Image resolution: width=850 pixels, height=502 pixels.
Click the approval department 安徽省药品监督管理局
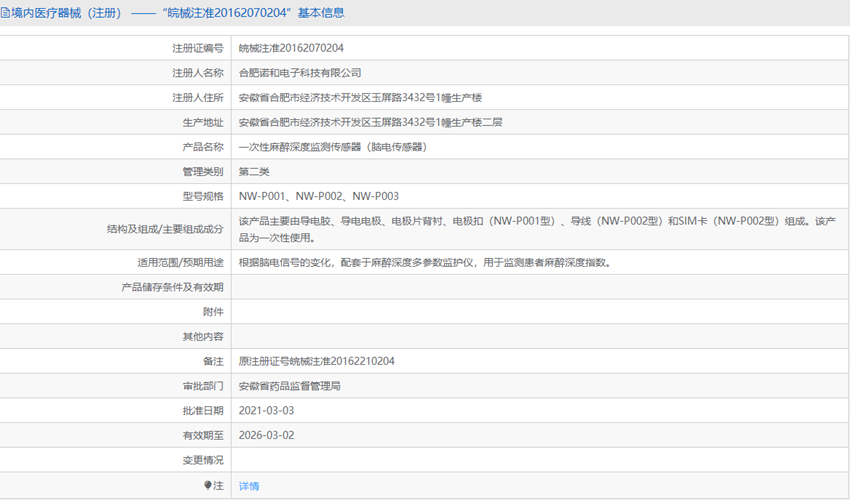(x=289, y=386)
